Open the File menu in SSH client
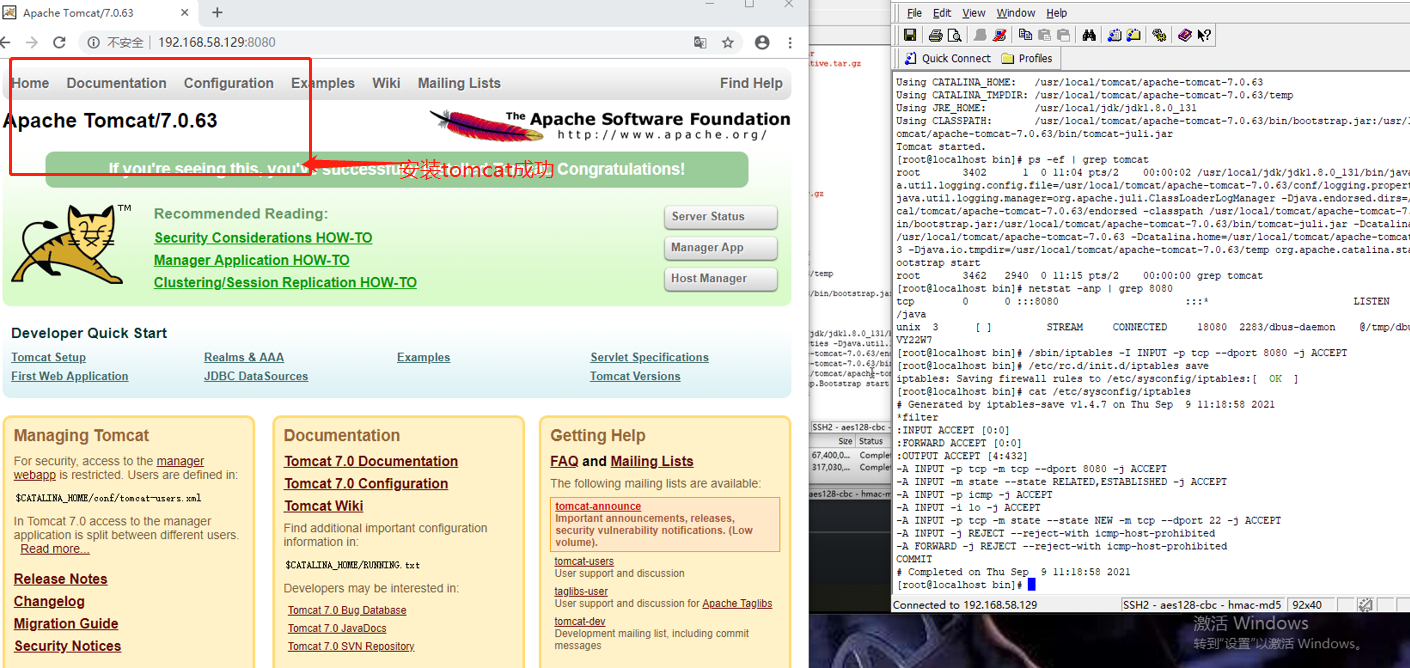 point(914,13)
